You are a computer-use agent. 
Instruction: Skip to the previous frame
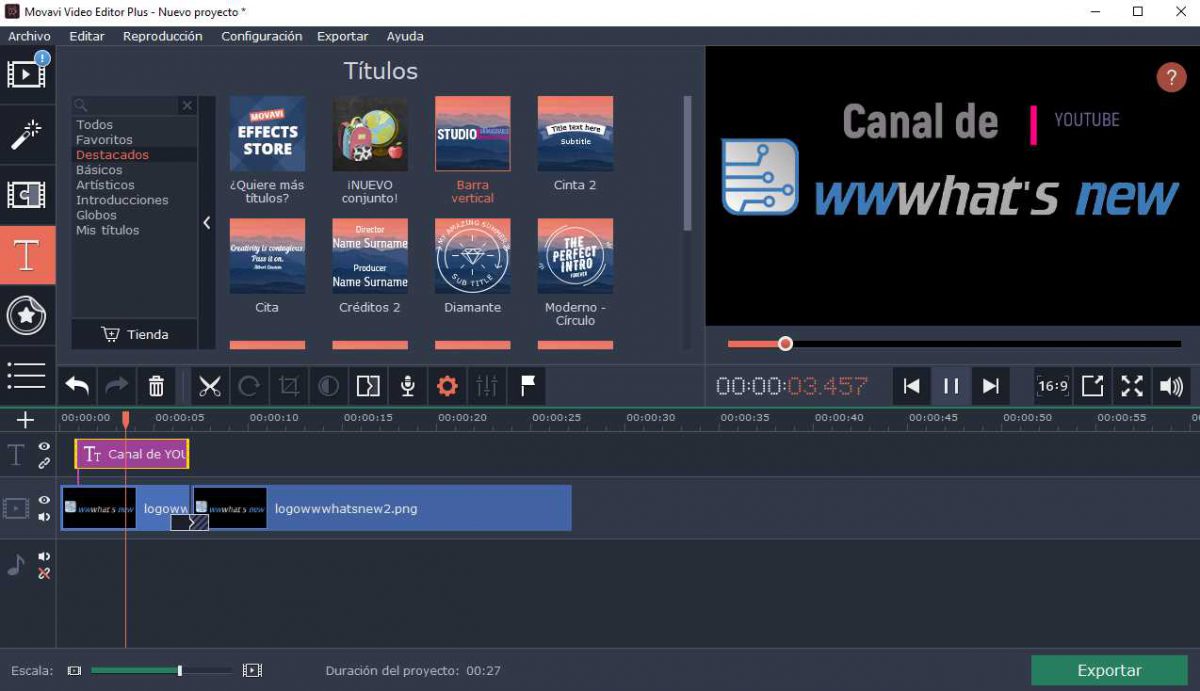click(x=911, y=386)
